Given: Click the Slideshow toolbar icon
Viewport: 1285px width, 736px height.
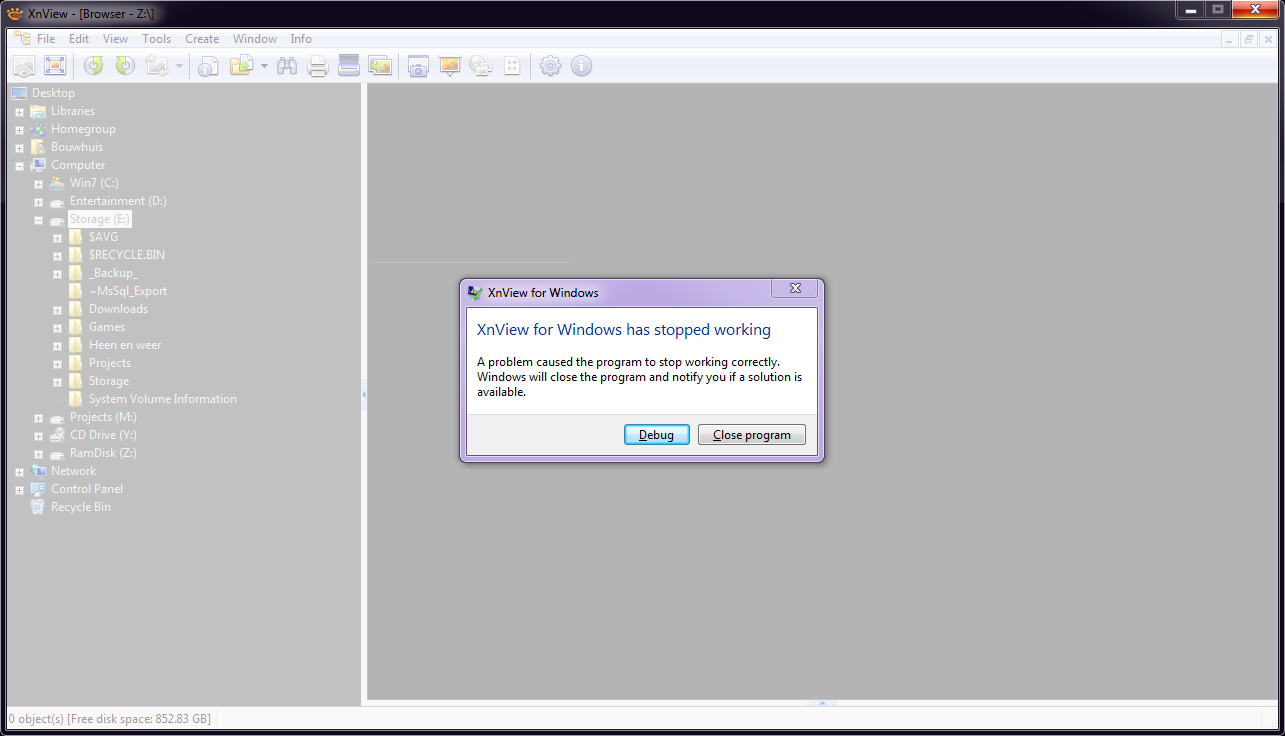Looking at the screenshot, I should pos(450,66).
